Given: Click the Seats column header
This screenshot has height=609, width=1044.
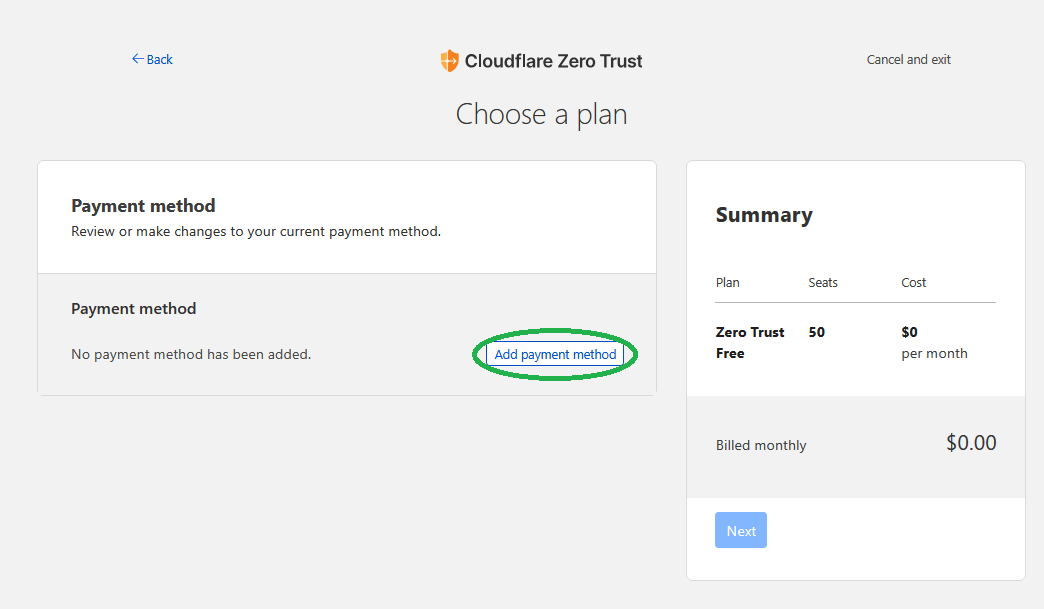Looking at the screenshot, I should (823, 283).
